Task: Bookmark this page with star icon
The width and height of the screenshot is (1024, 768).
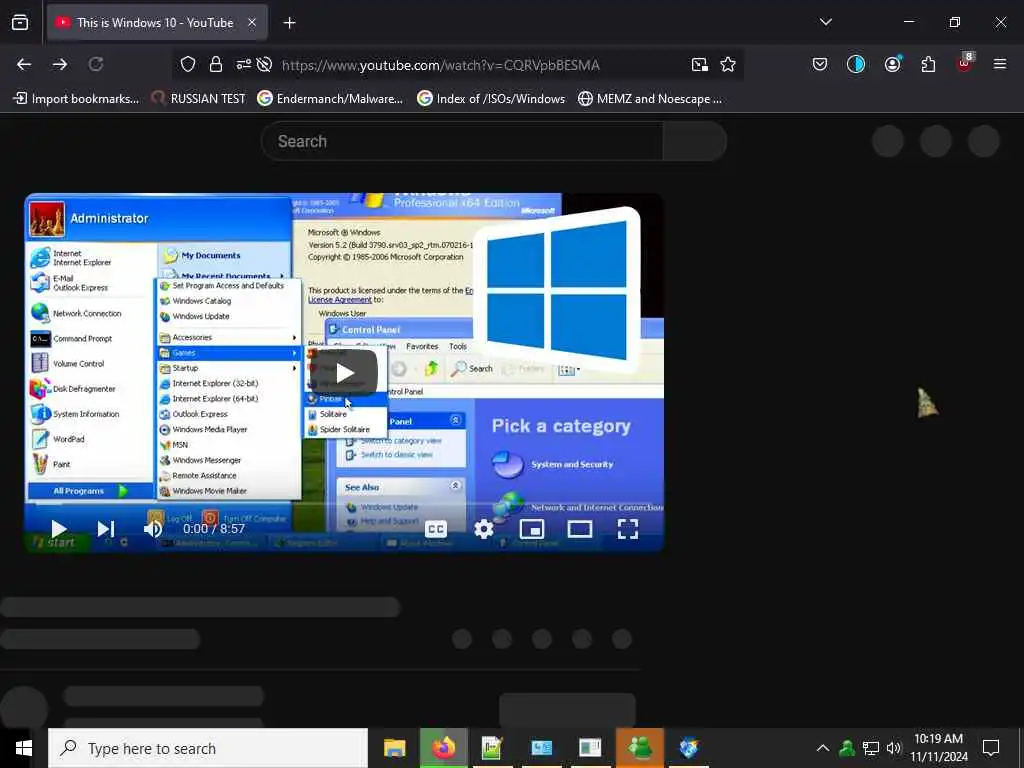Action: [728, 64]
